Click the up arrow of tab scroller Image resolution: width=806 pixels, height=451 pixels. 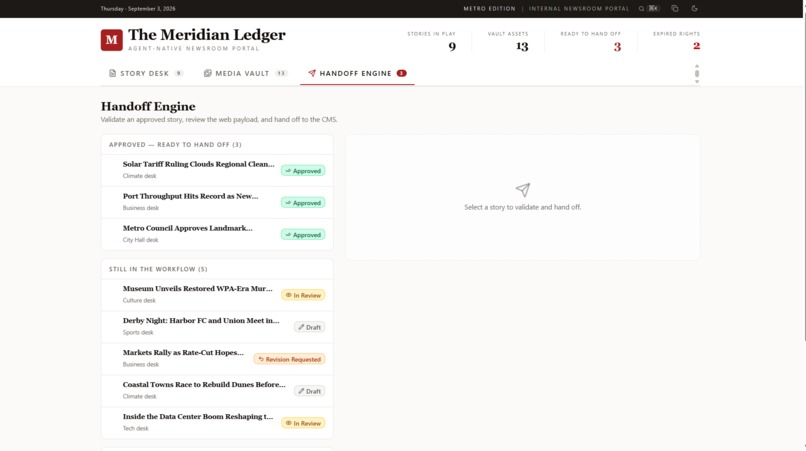697,66
